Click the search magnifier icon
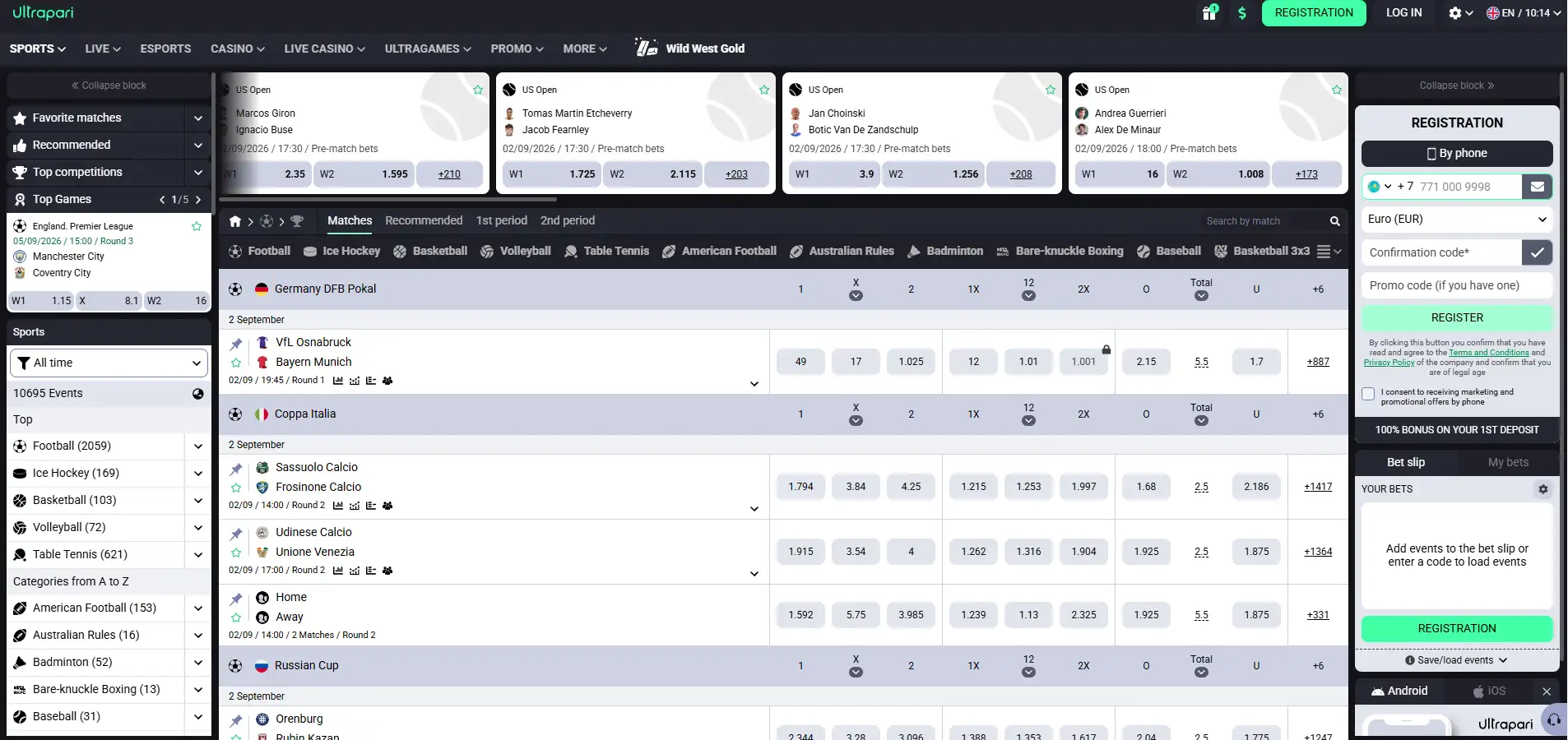Viewport: 1568px width, 740px height. [x=1335, y=221]
